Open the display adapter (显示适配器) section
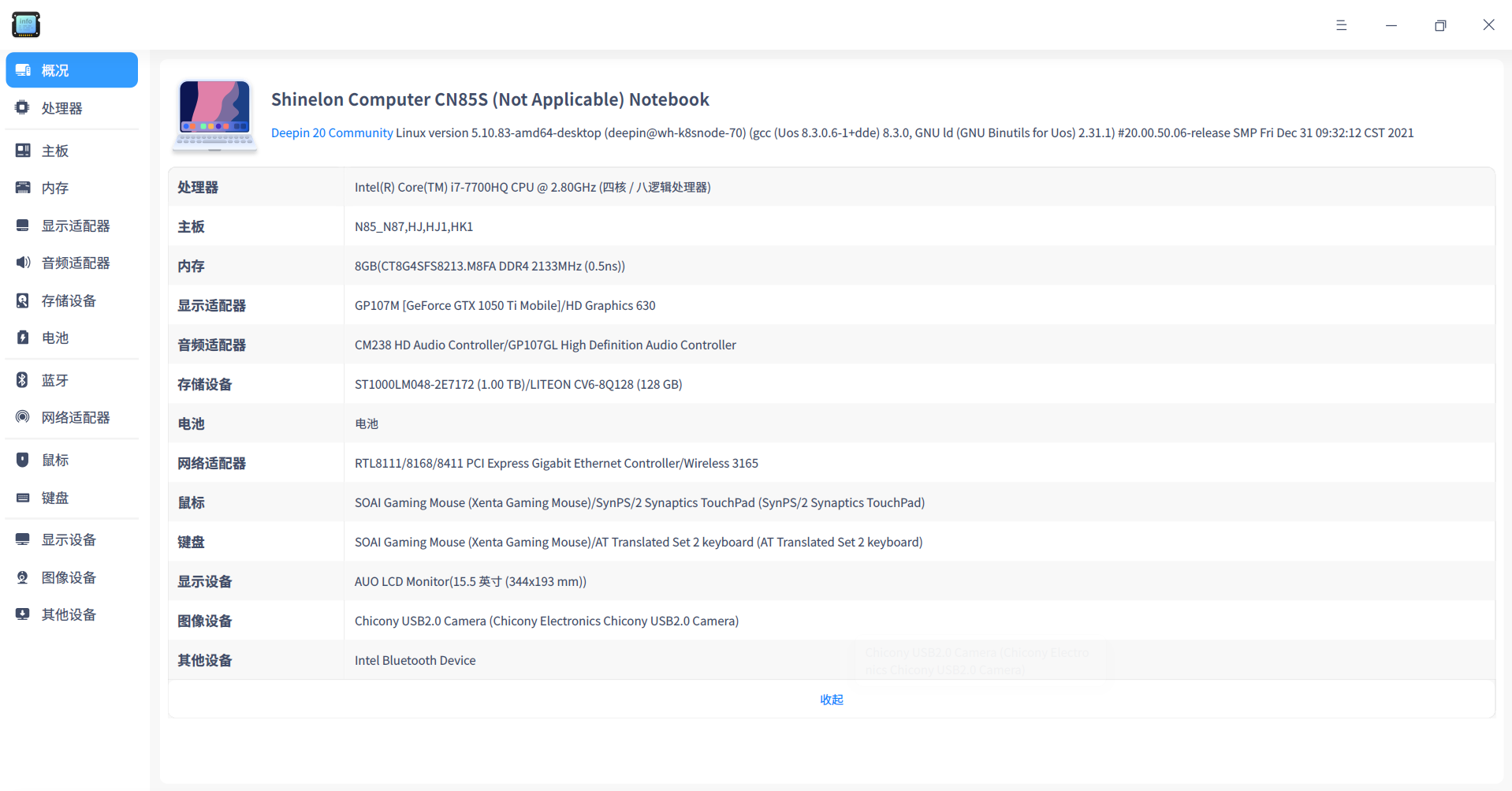 click(75, 226)
